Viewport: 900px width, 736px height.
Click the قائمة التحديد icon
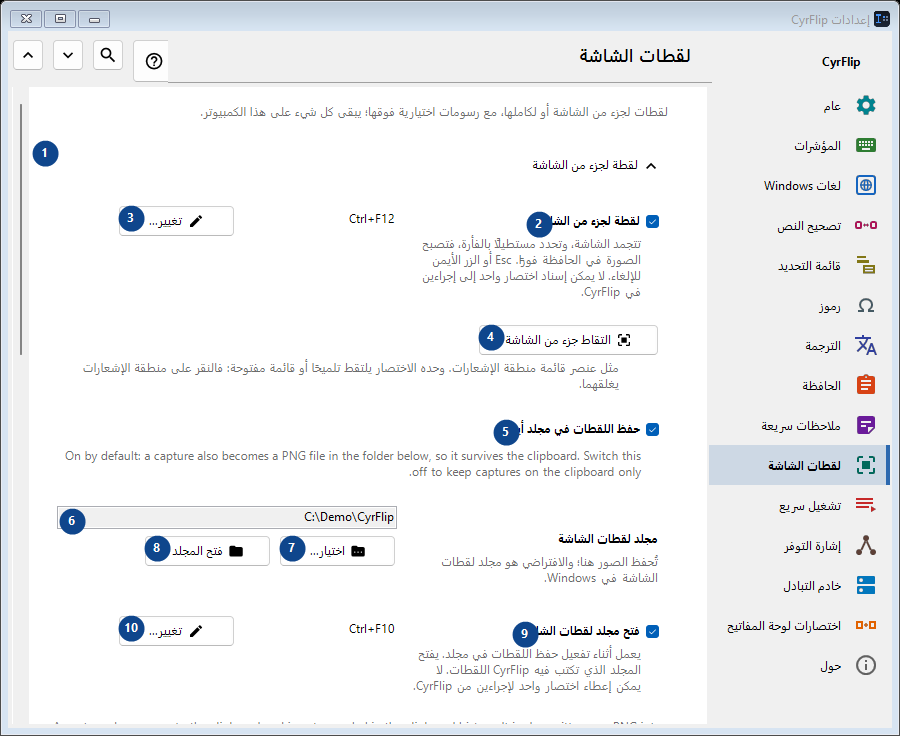(x=866, y=265)
